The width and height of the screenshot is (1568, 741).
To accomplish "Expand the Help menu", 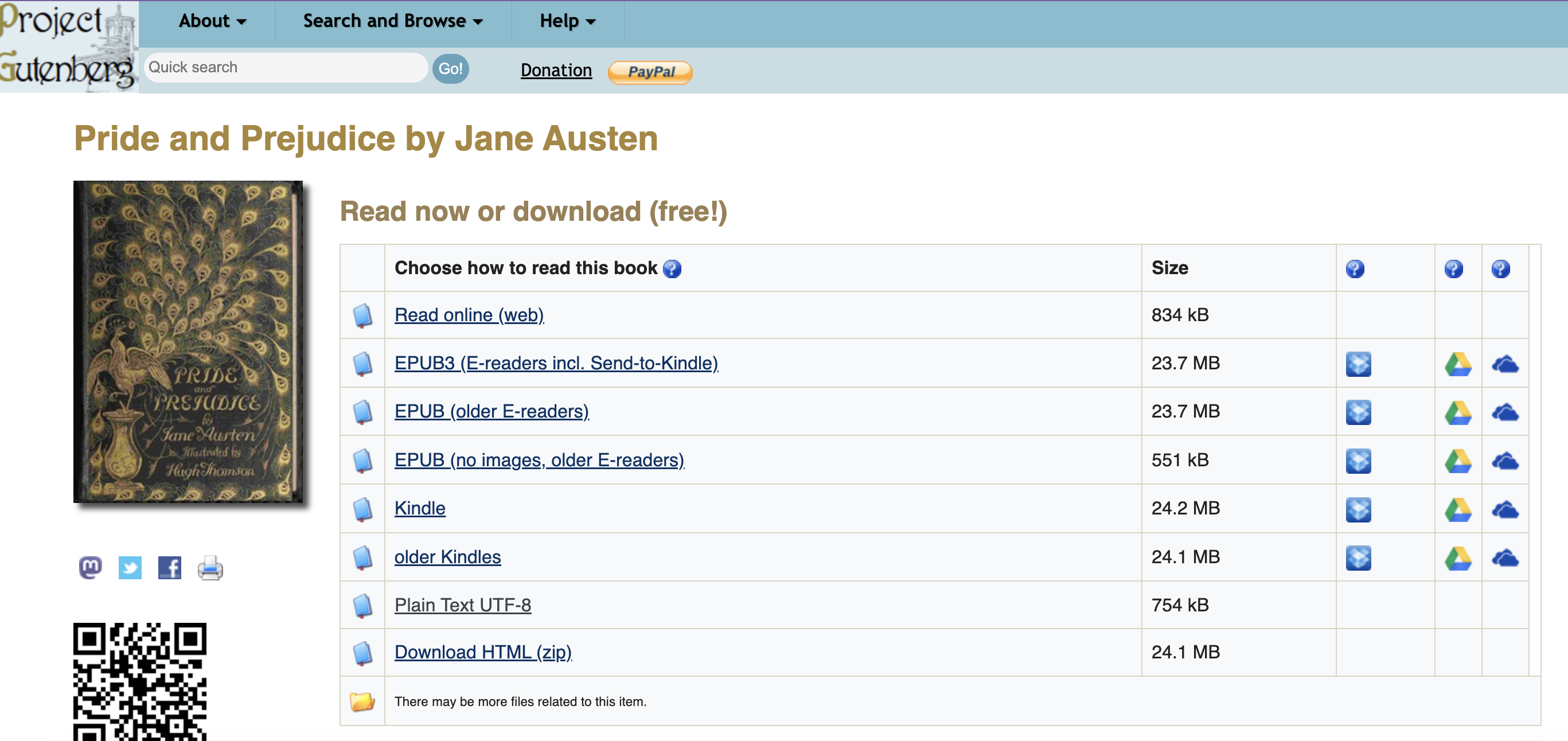I will (567, 21).
